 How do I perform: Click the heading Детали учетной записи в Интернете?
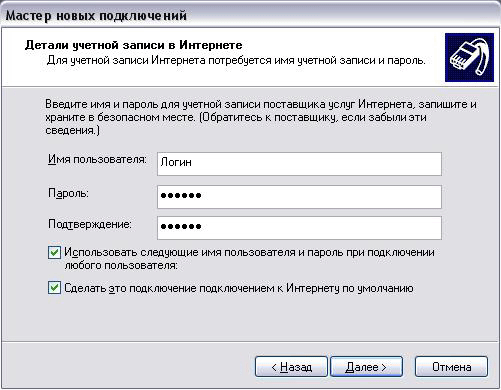click(133, 45)
